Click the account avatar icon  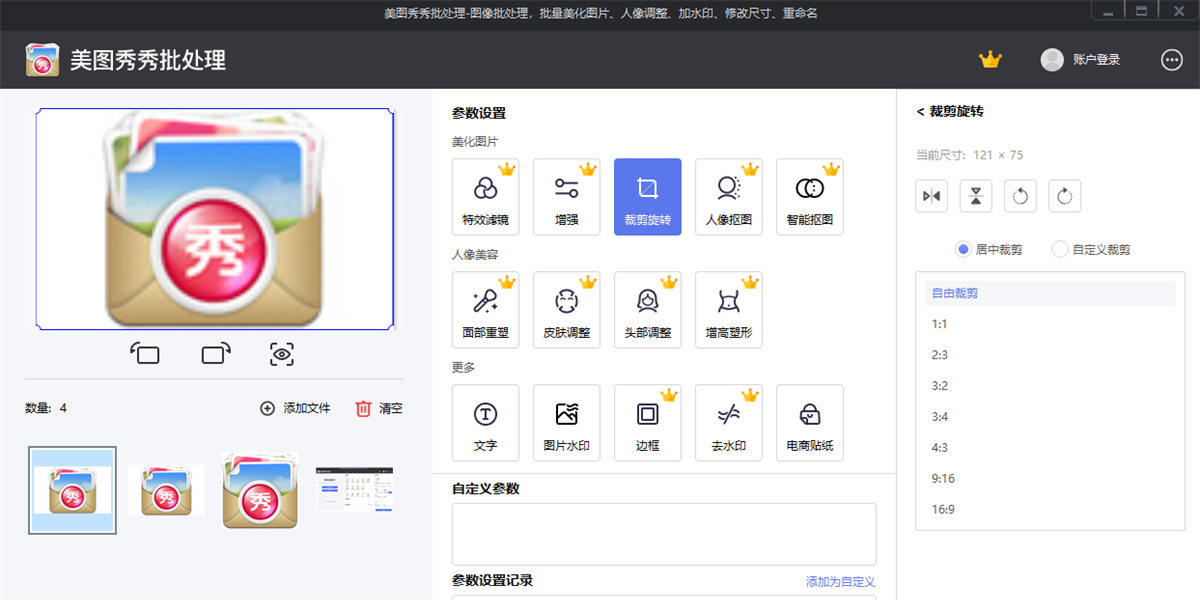coord(1052,60)
